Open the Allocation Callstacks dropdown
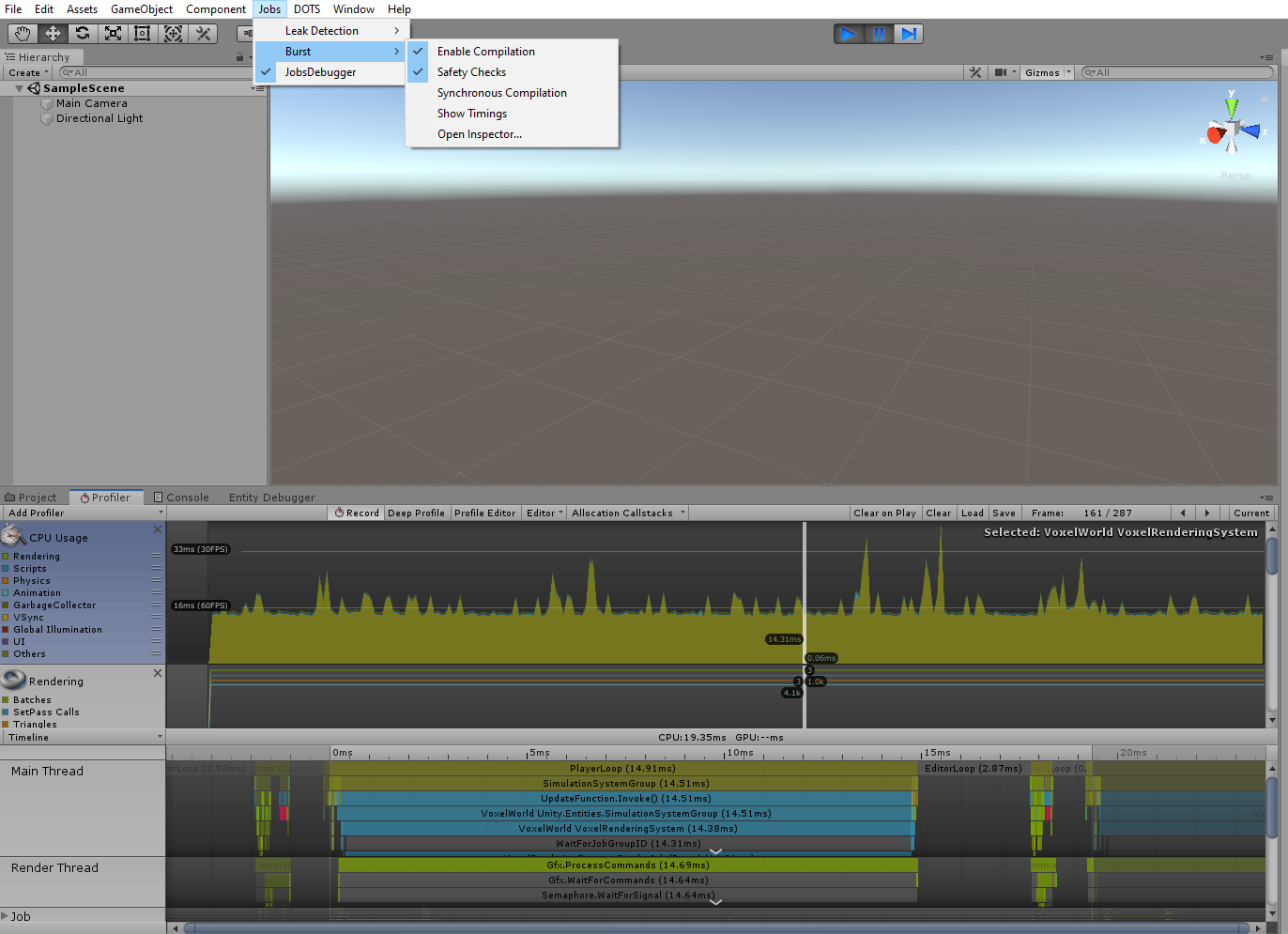The height and width of the screenshot is (934, 1288). [x=628, y=513]
